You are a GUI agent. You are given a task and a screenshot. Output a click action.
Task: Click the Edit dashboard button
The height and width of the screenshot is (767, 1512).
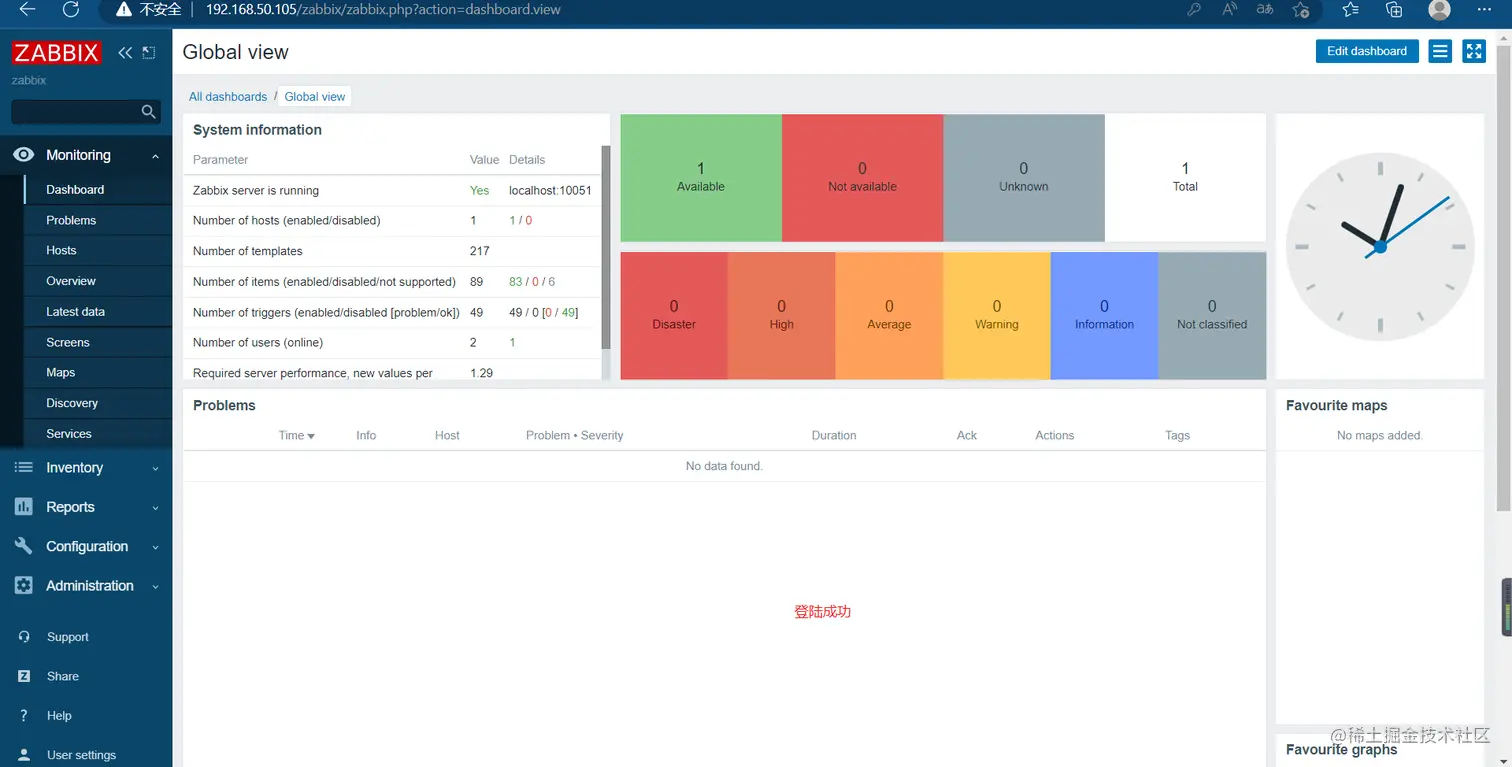(x=1366, y=51)
